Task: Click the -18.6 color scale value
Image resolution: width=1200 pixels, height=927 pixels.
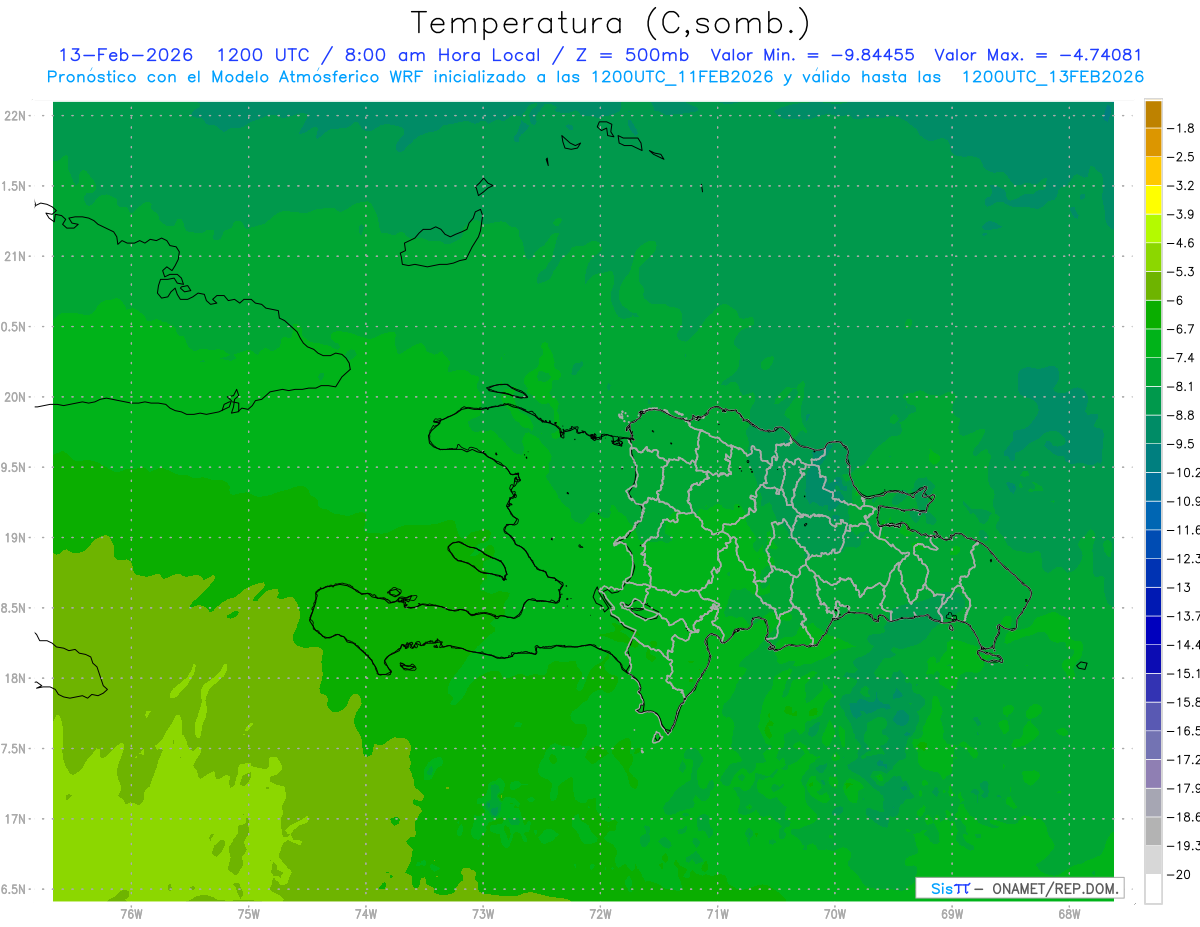Action: click(1184, 817)
